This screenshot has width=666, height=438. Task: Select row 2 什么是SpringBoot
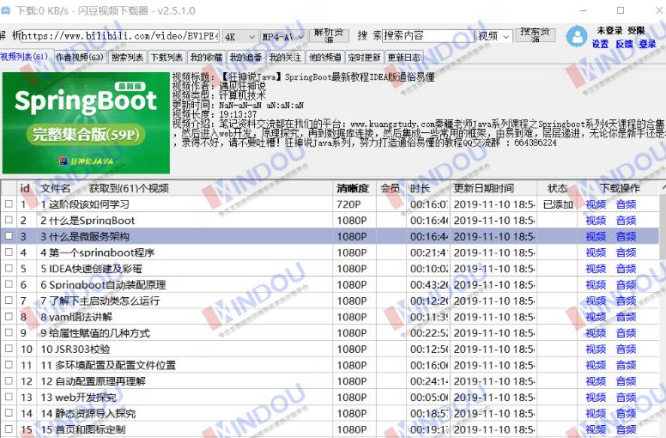[x=330, y=220]
